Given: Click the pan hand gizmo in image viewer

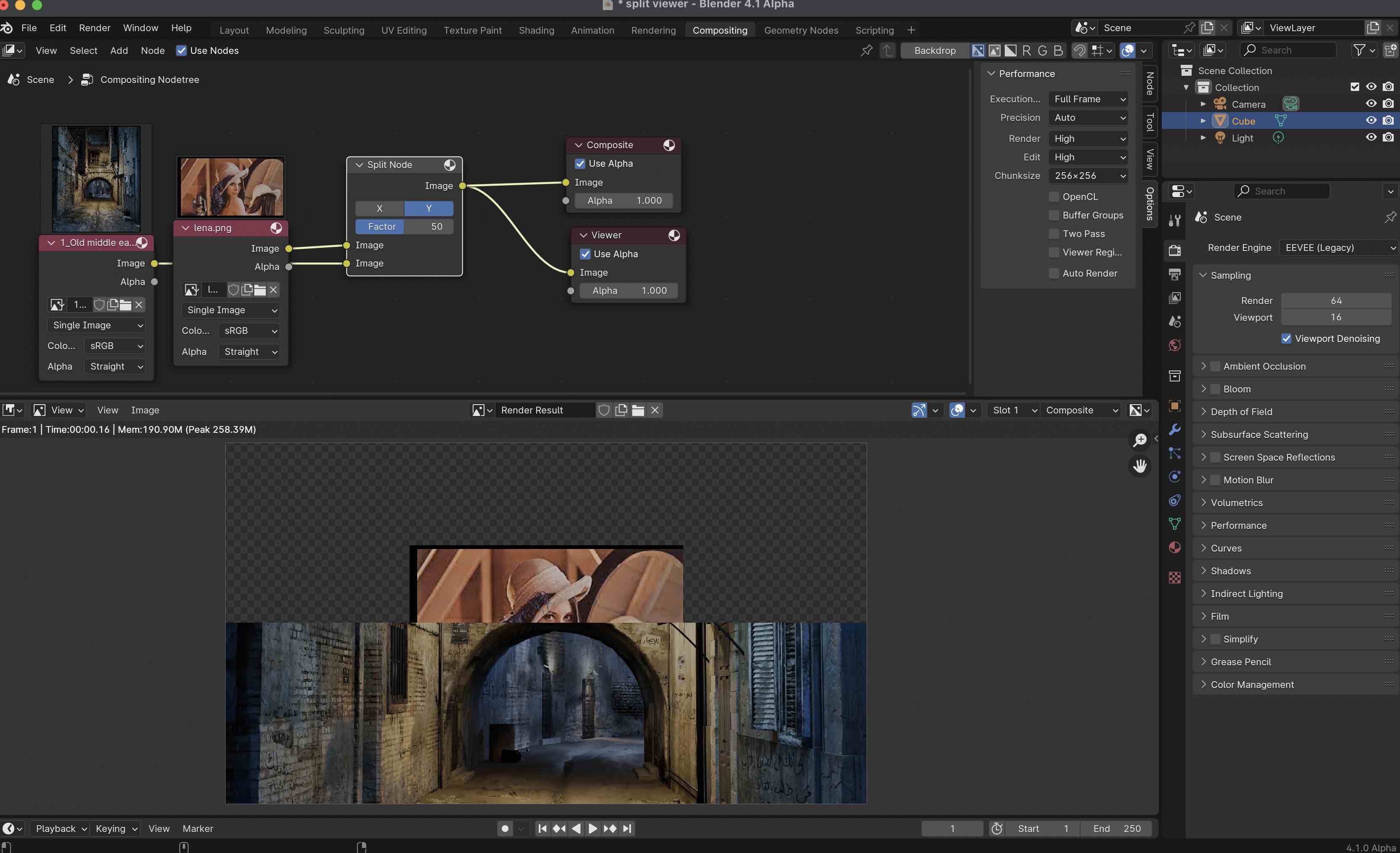Looking at the screenshot, I should [1140, 466].
